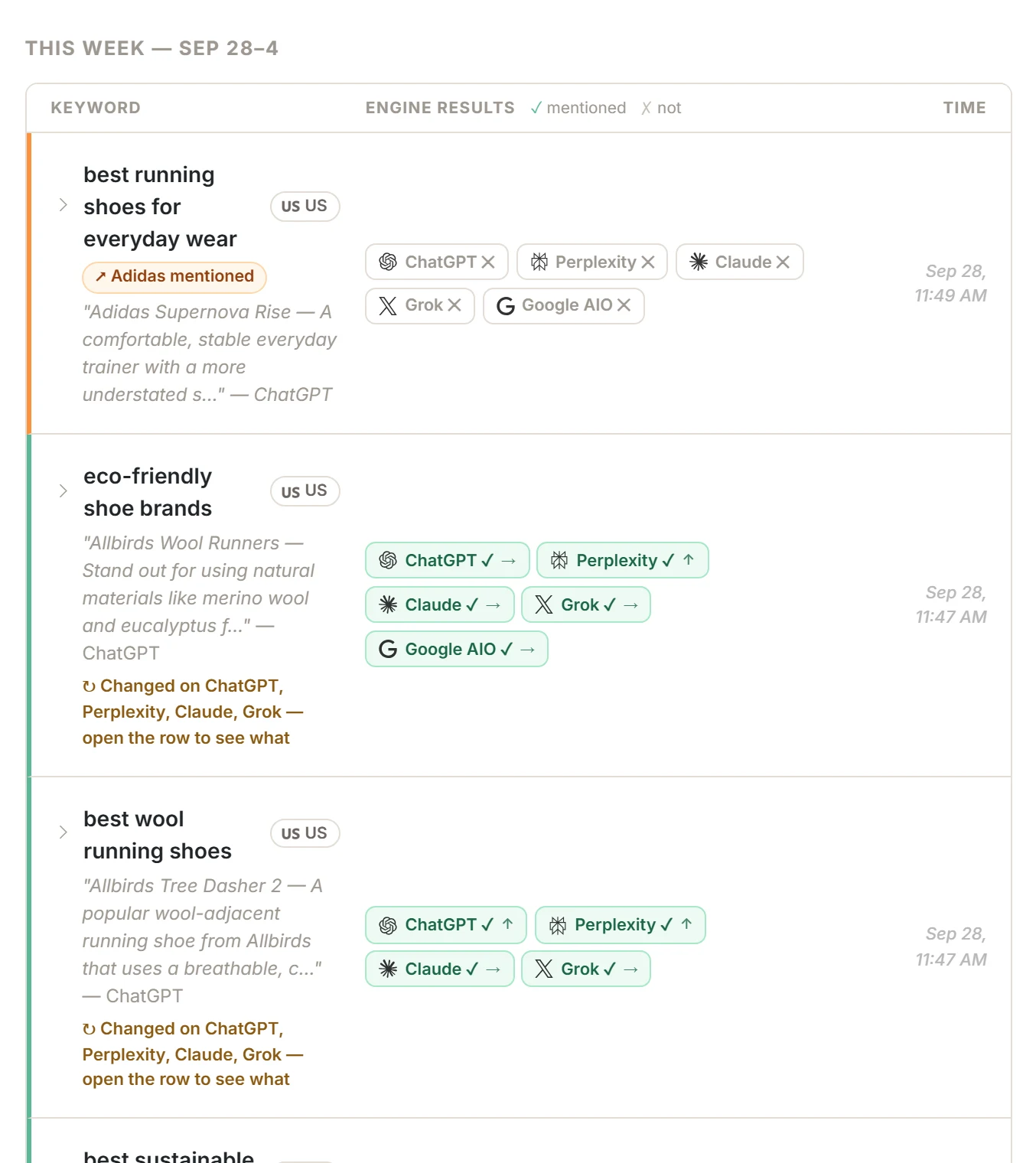Click ChatGPT icon in eco-friendly shoe brands row
Viewport: 1036px width, 1163px height.
coord(388,560)
